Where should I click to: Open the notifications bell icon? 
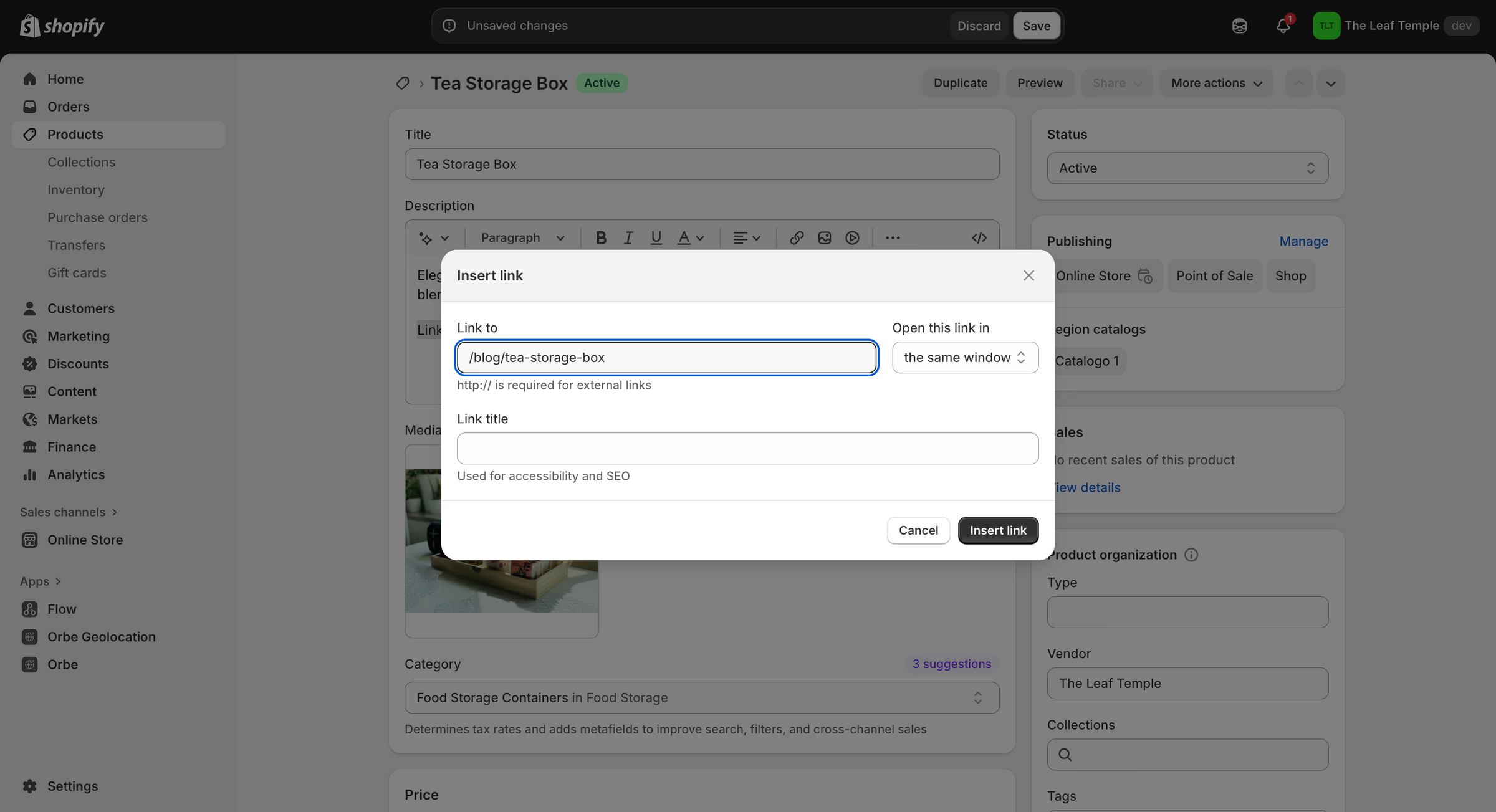click(x=1283, y=26)
